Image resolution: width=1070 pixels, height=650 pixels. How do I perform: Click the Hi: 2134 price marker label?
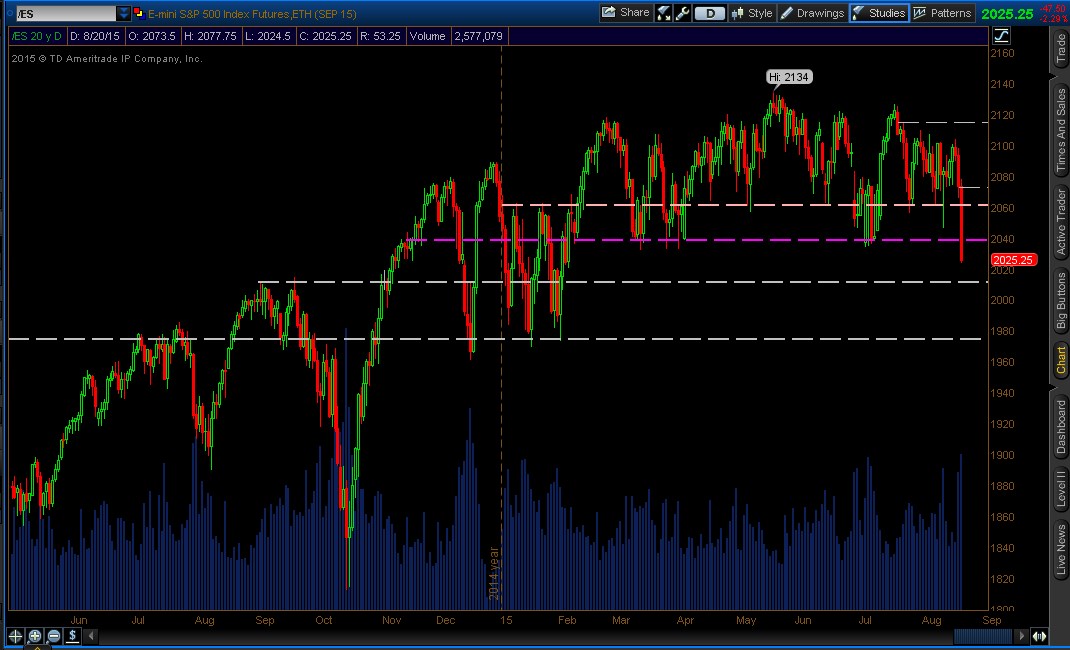[x=789, y=76]
